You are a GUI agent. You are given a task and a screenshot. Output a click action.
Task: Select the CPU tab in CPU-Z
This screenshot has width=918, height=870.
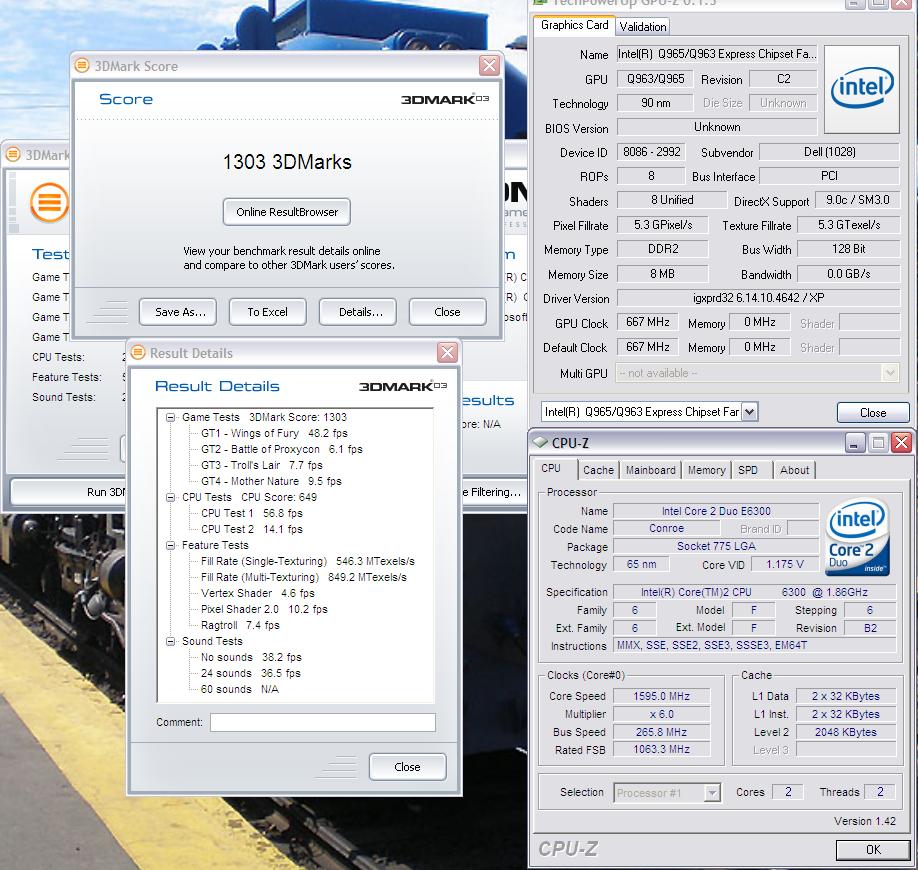(551, 468)
